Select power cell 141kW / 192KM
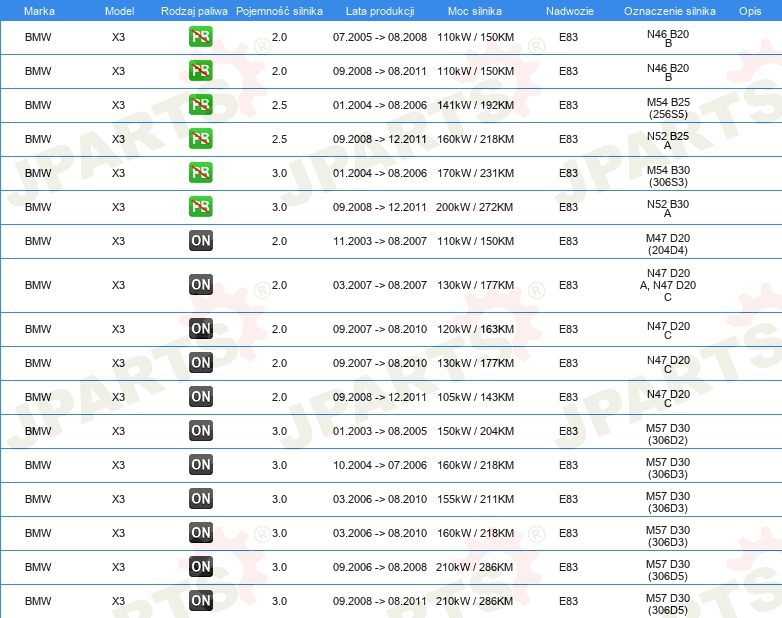Screen dimensions: 782x618 click(475, 105)
